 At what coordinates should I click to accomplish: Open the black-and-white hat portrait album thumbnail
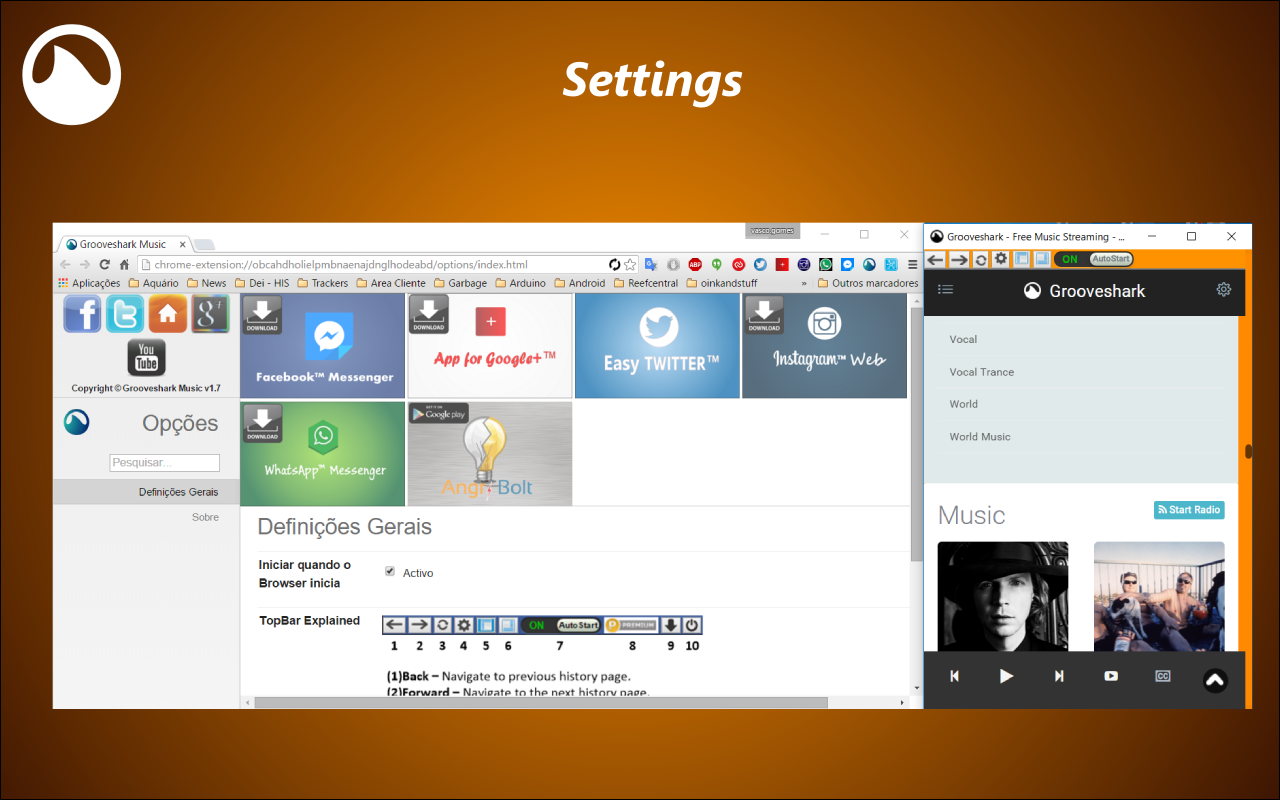[x=1003, y=597]
